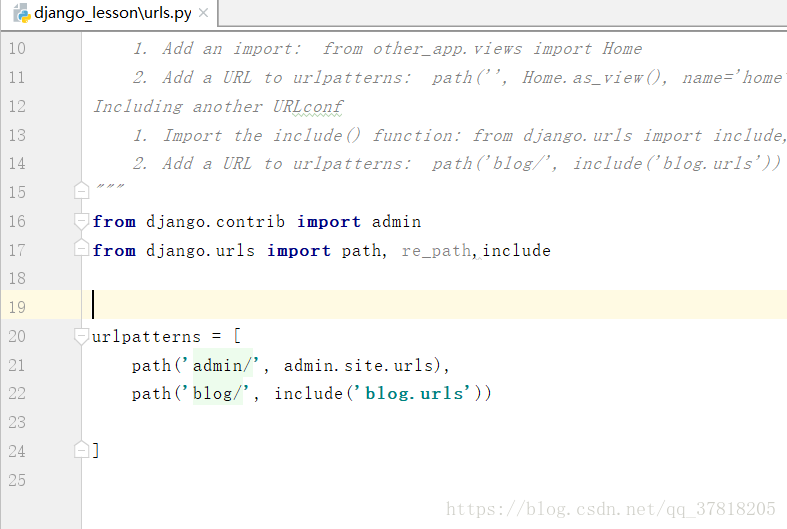Click the fold end marker at line 17
Screen dimensions: 787x529
pyautogui.click(x=81, y=248)
